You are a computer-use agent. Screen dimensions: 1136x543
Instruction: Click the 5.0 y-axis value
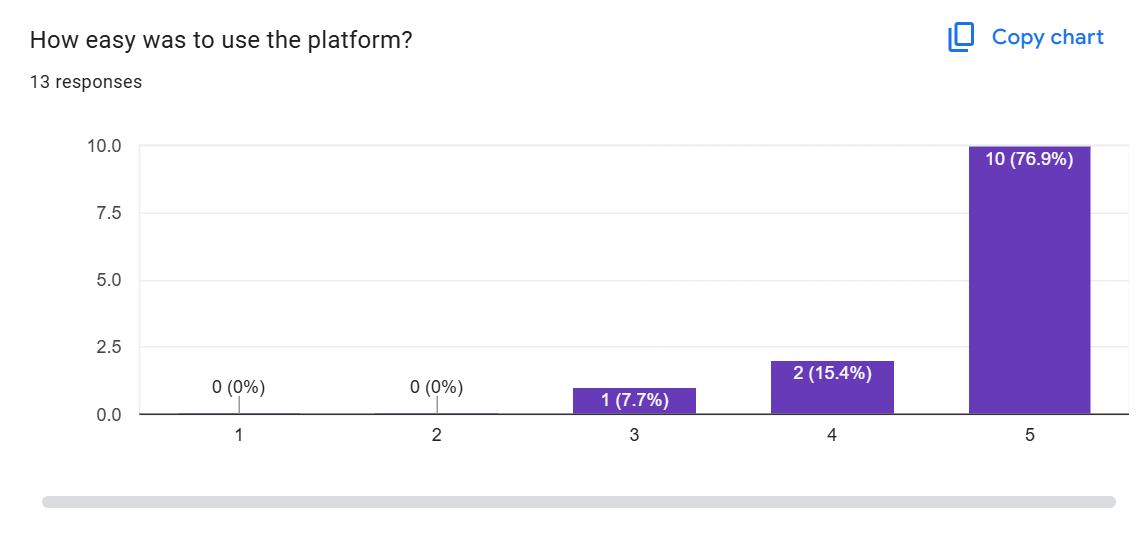(108, 280)
